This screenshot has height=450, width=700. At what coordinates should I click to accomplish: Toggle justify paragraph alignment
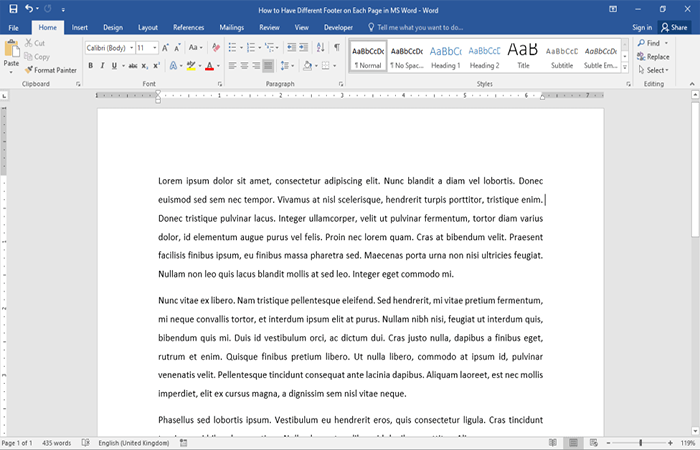268,66
